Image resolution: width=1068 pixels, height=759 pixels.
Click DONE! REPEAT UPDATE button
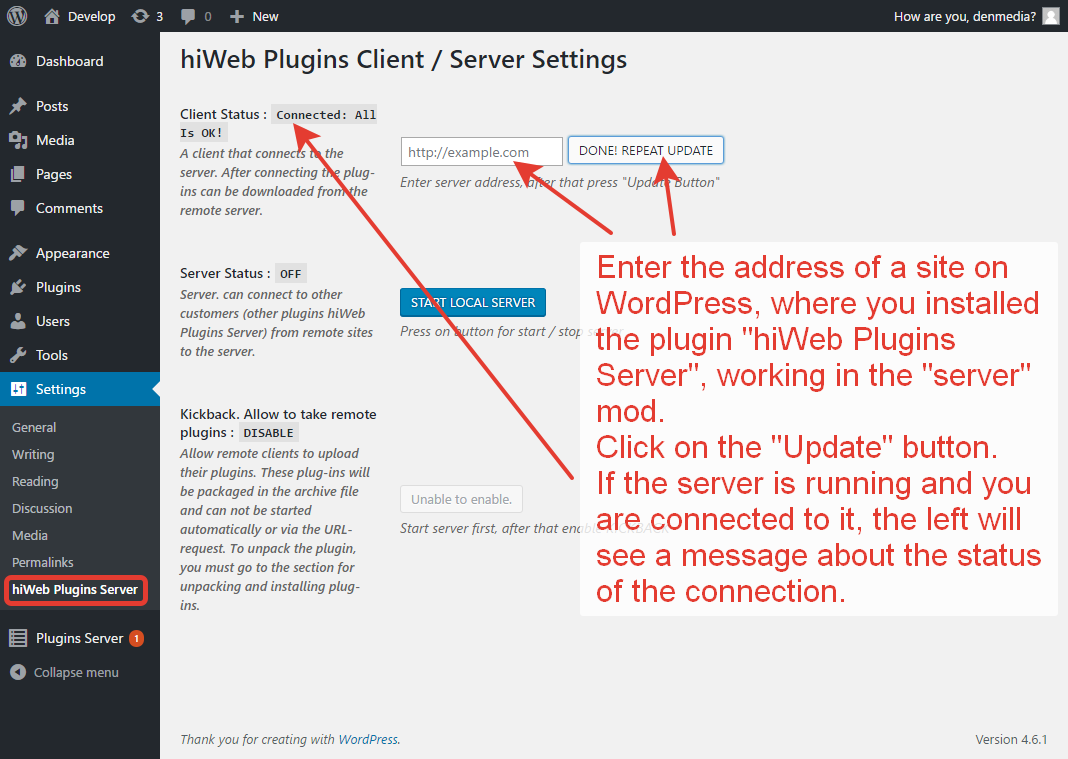(646, 151)
